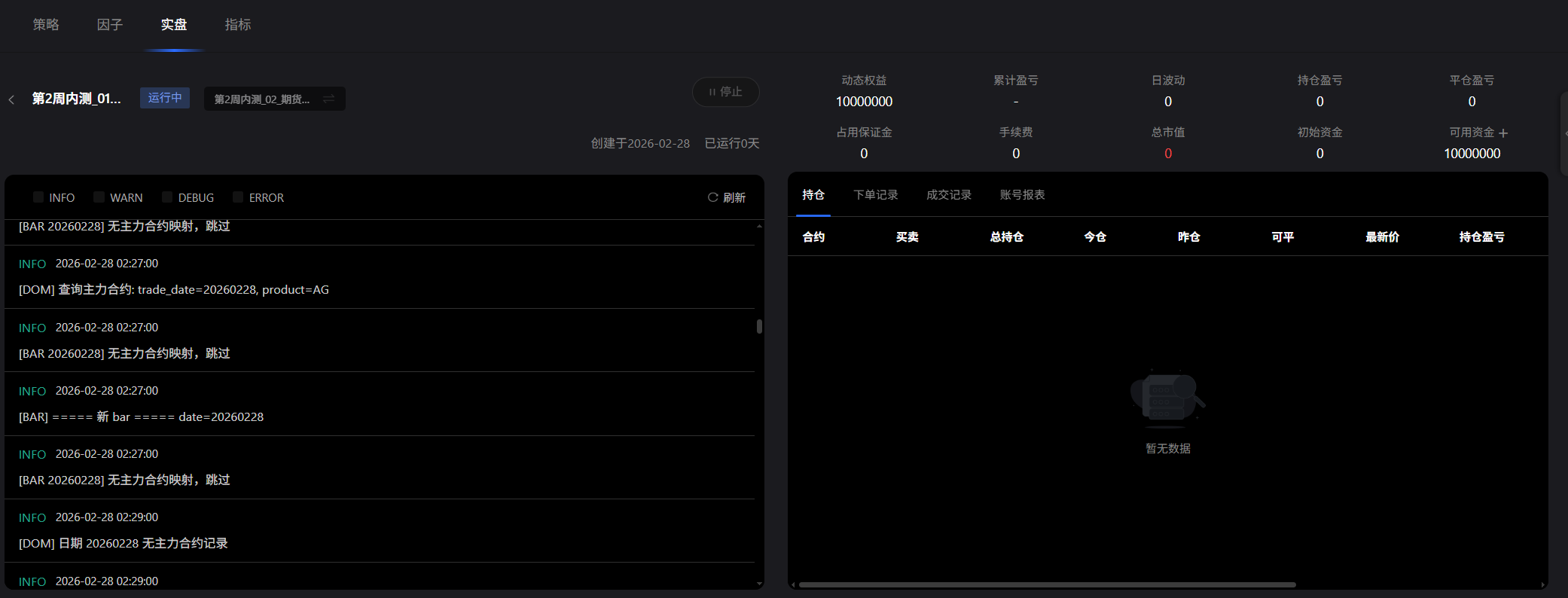Click the positions table scroll-right arrow

tap(1543, 584)
